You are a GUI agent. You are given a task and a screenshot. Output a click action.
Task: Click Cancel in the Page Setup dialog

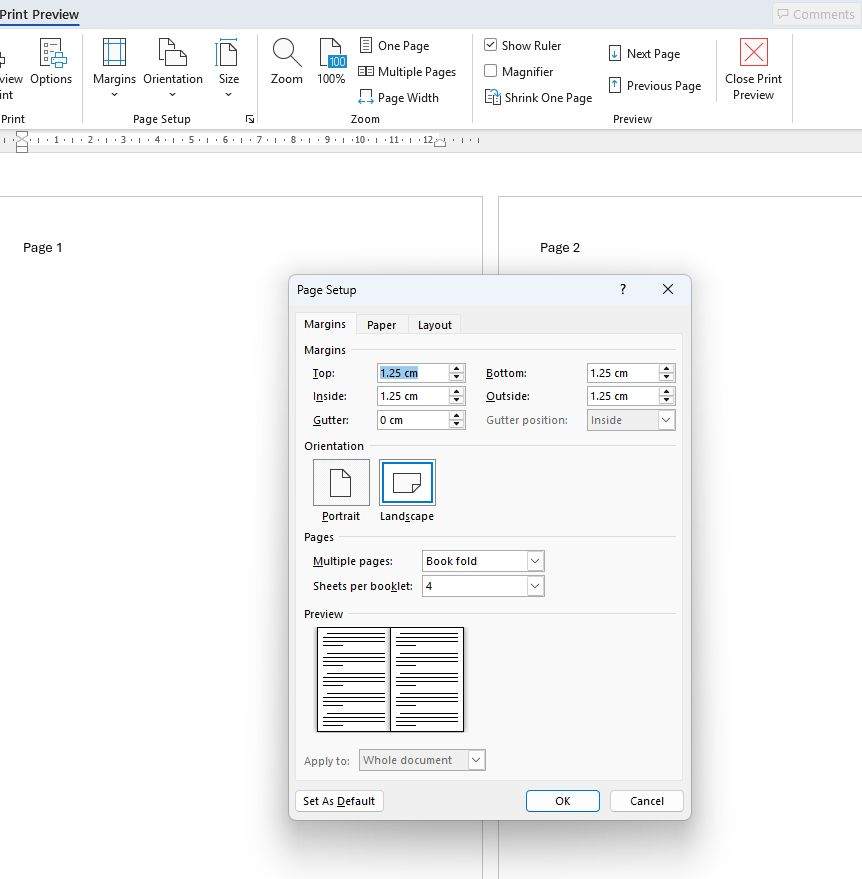coord(647,801)
